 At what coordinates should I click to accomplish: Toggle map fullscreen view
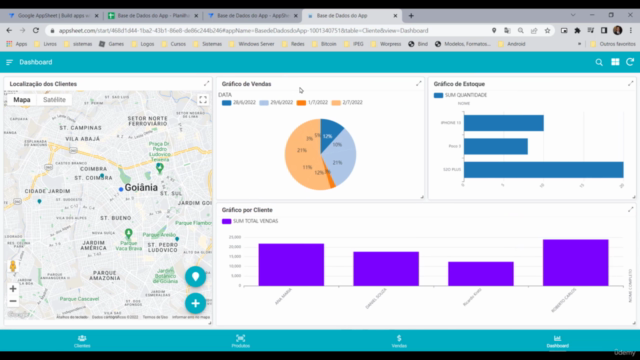(x=203, y=100)
